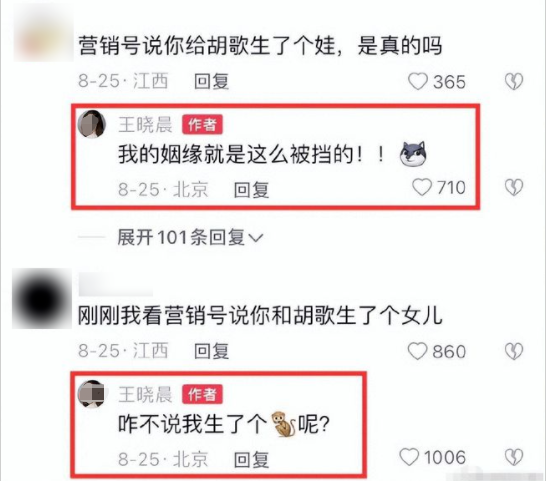
Task: Open 王晓晨 avatar in second reply
Action: click(x=91, y=394)
